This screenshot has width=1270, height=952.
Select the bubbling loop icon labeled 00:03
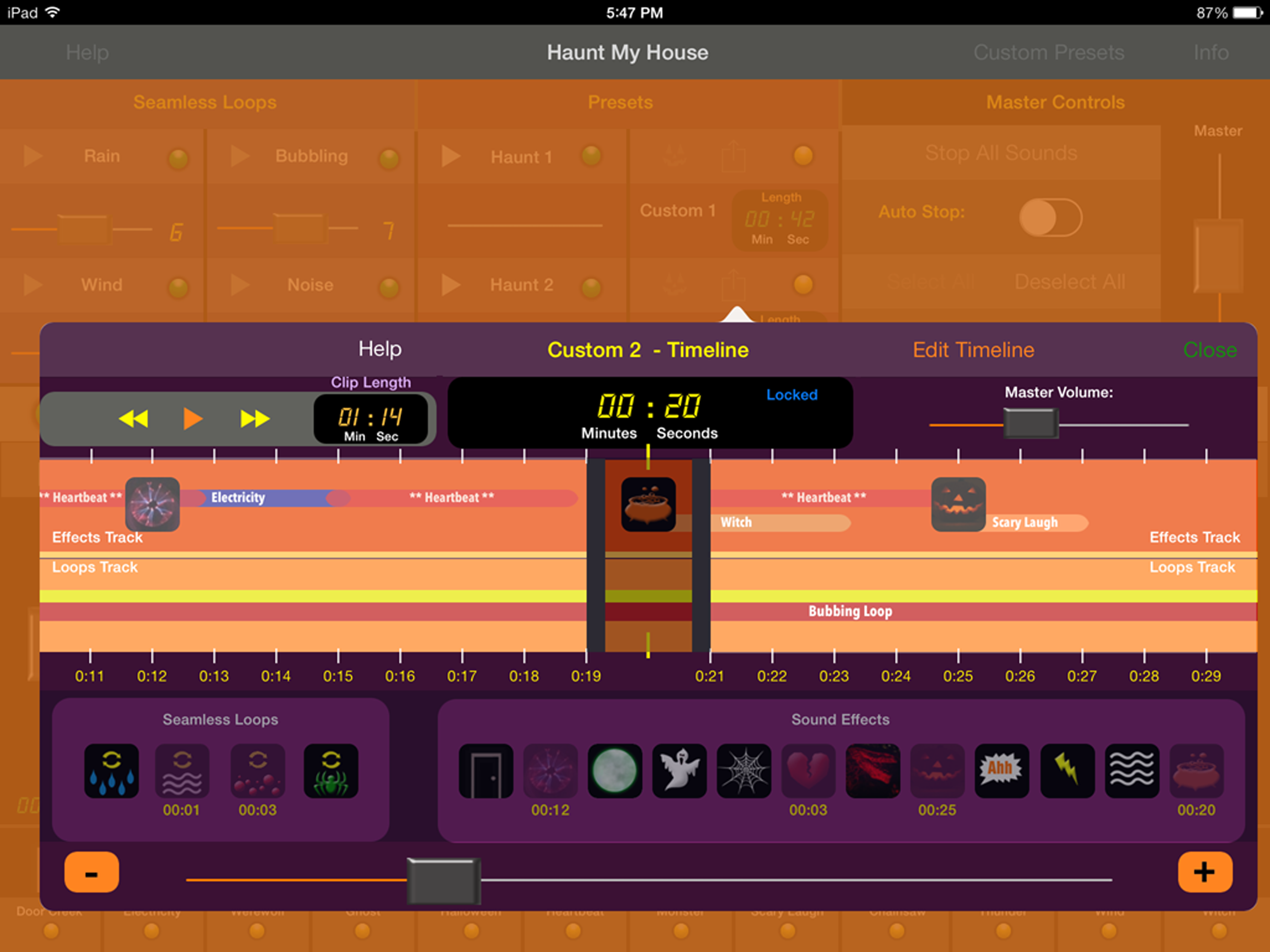[x=258, y=771]
